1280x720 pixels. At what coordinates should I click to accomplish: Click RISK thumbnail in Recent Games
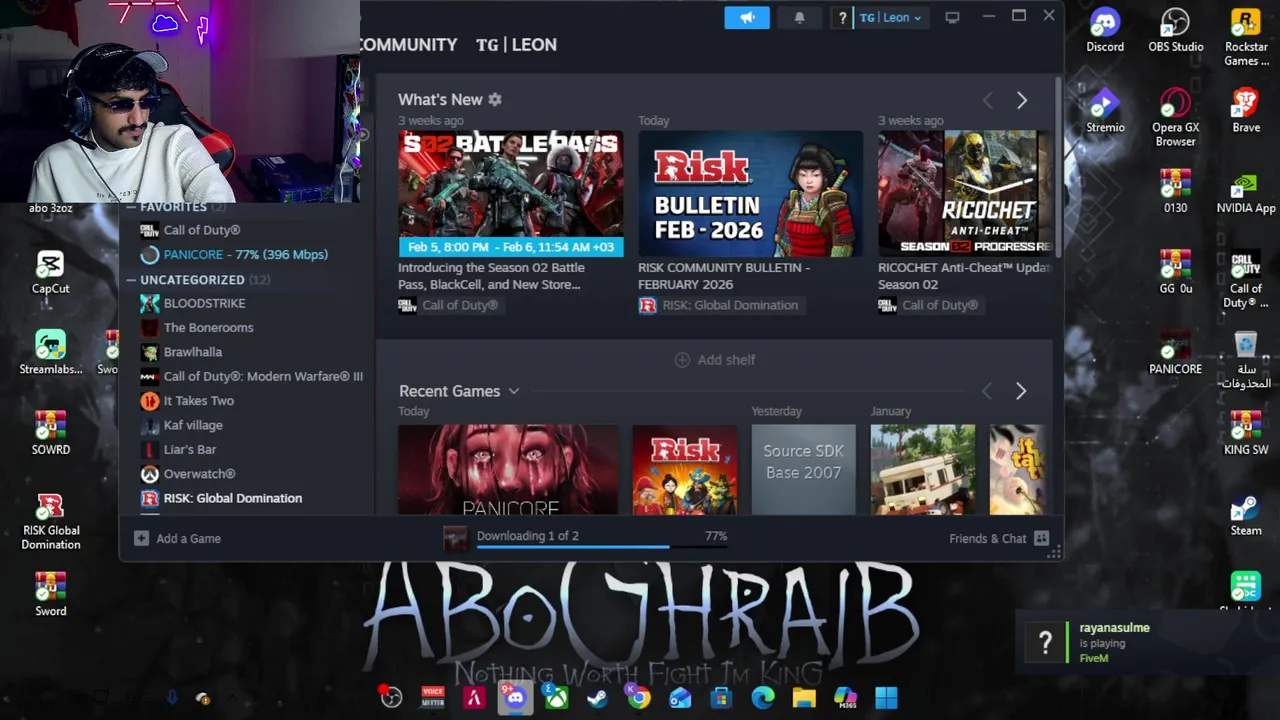click(685, 470)
